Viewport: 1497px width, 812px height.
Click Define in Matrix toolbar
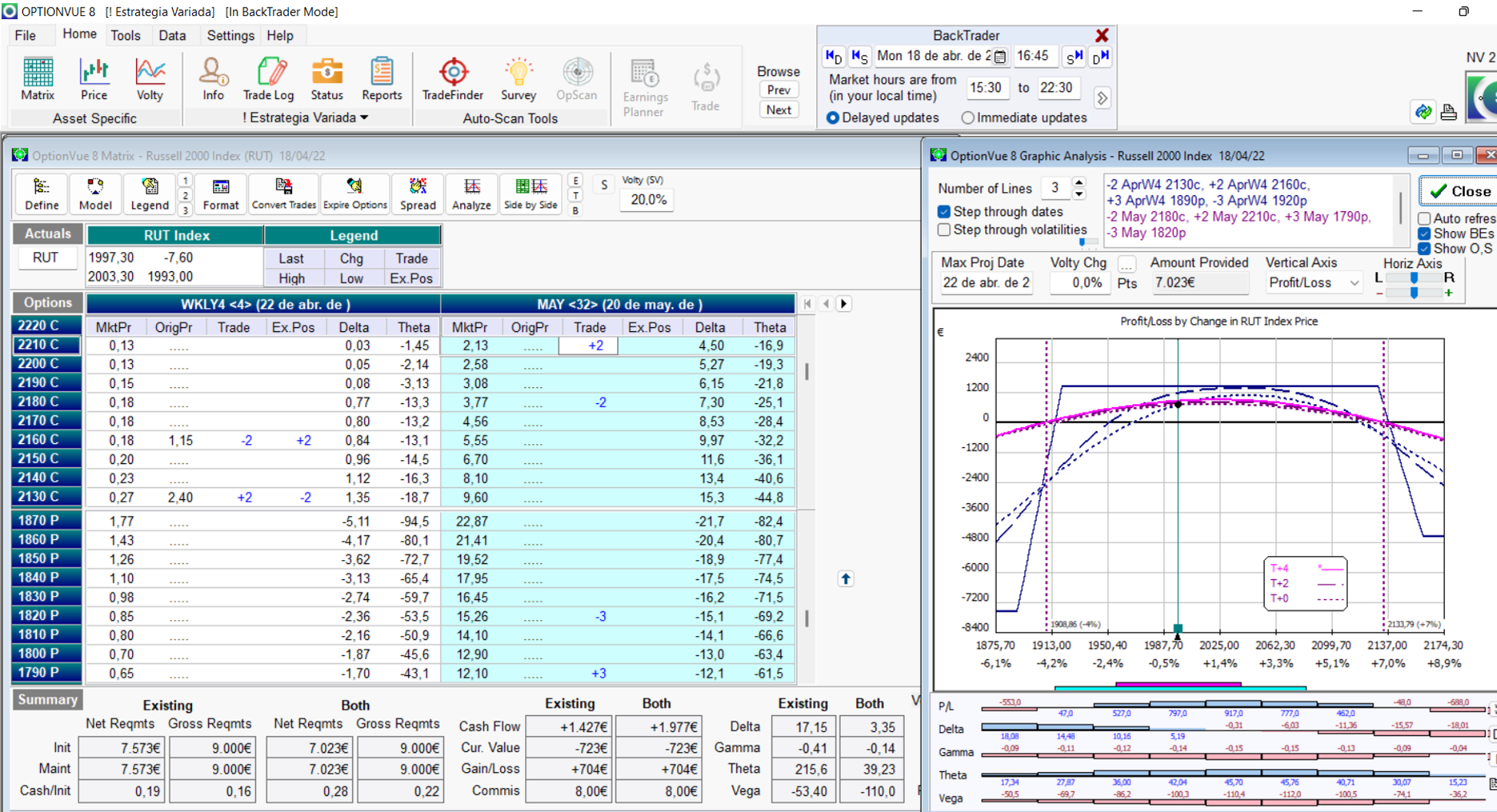(x=41, y=194)
